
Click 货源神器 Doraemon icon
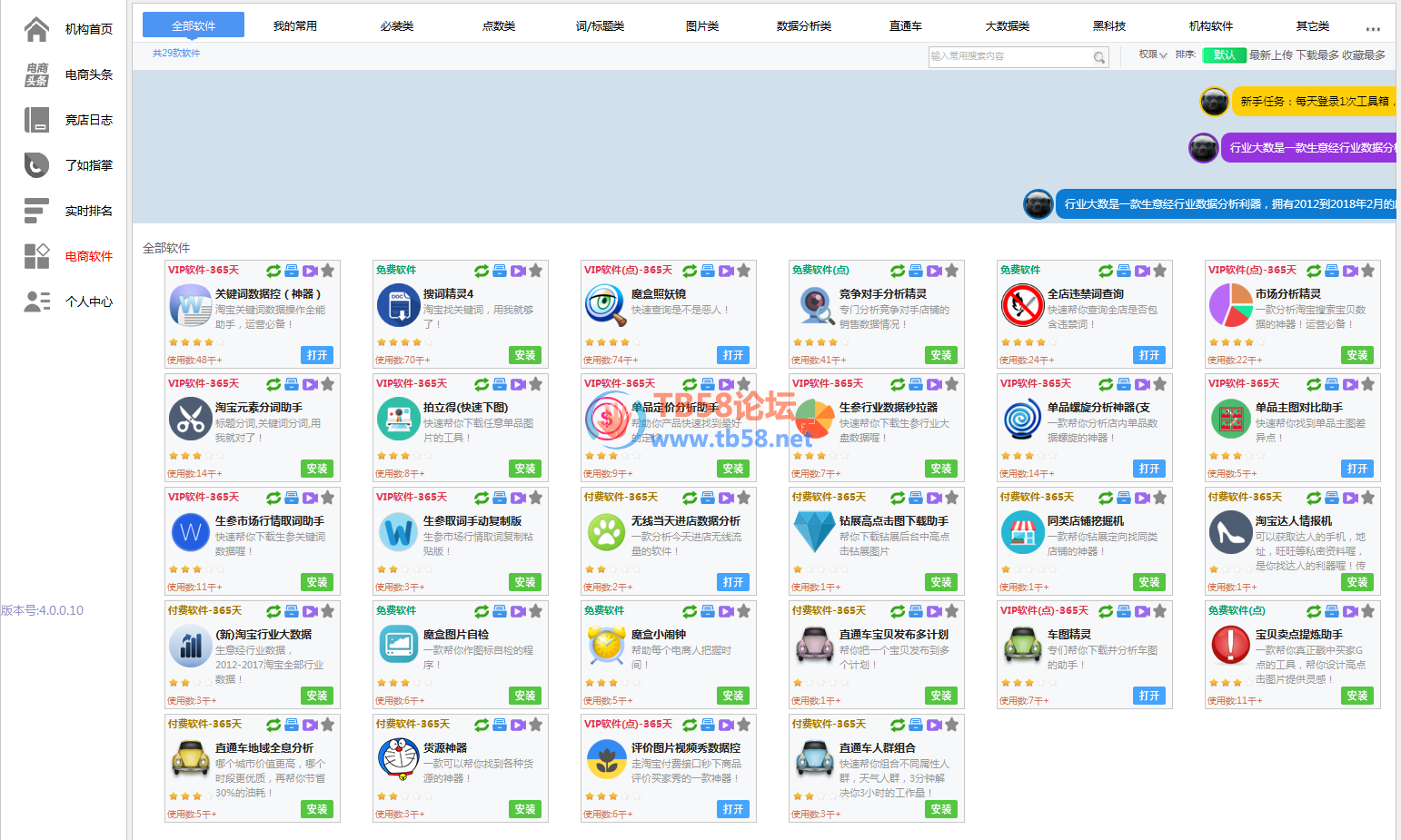click(x=399, y=759)
